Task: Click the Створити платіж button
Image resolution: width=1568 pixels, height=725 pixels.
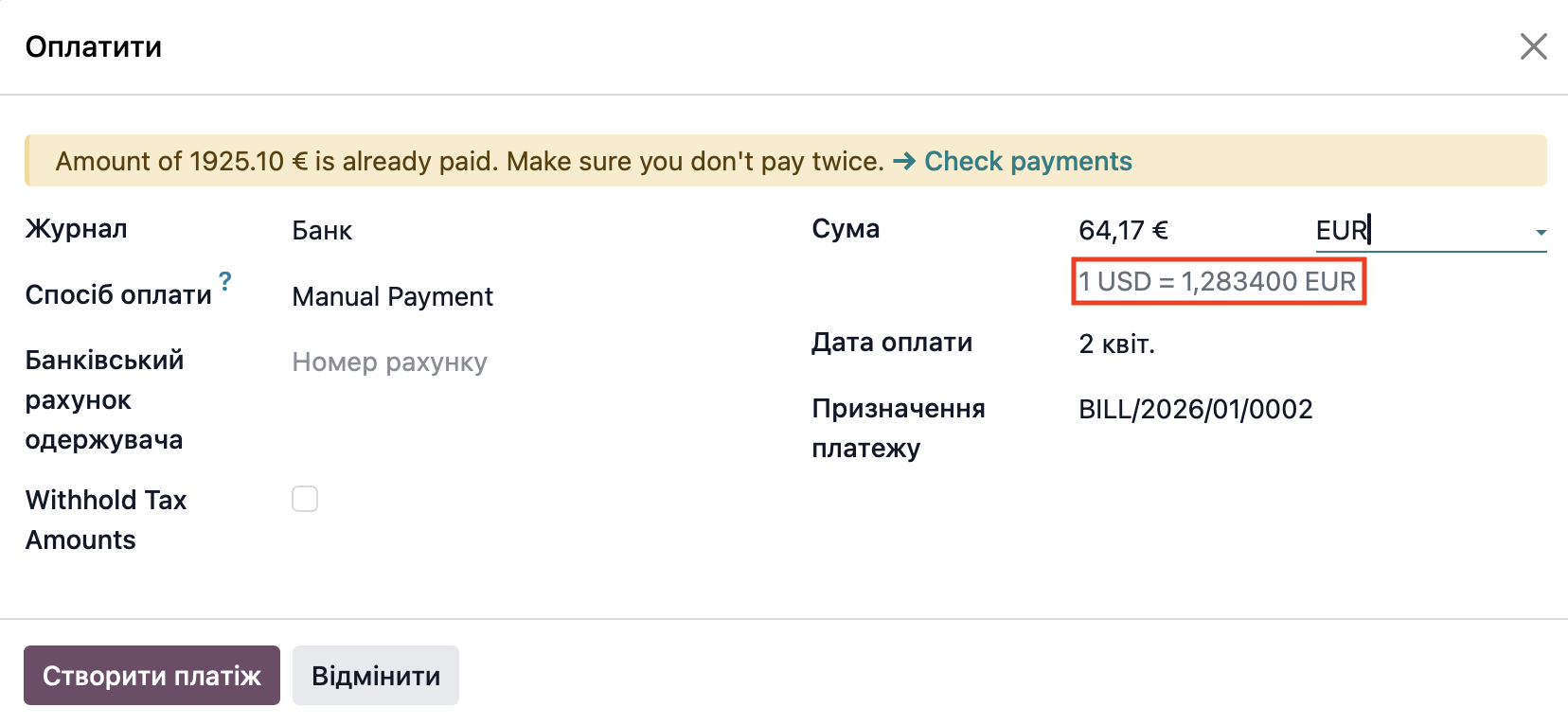Action: coord(151,675)
